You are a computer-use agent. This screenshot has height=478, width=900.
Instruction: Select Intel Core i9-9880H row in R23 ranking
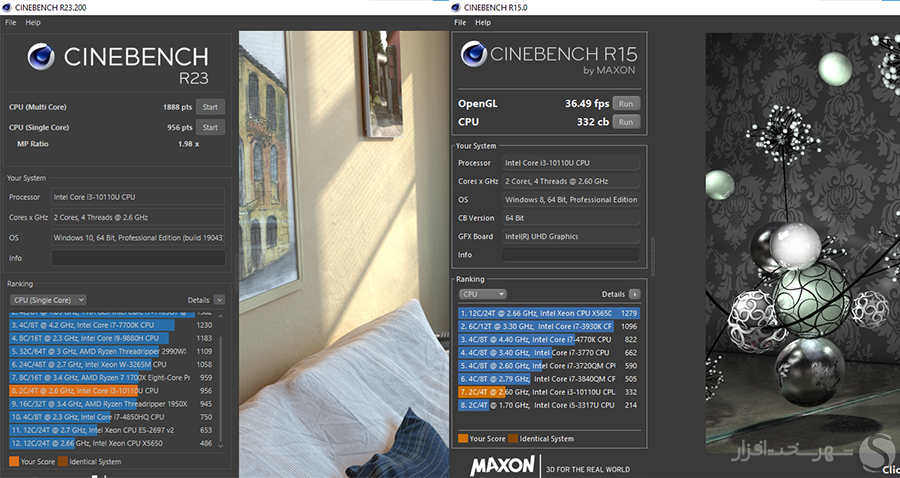coord(112,338)
